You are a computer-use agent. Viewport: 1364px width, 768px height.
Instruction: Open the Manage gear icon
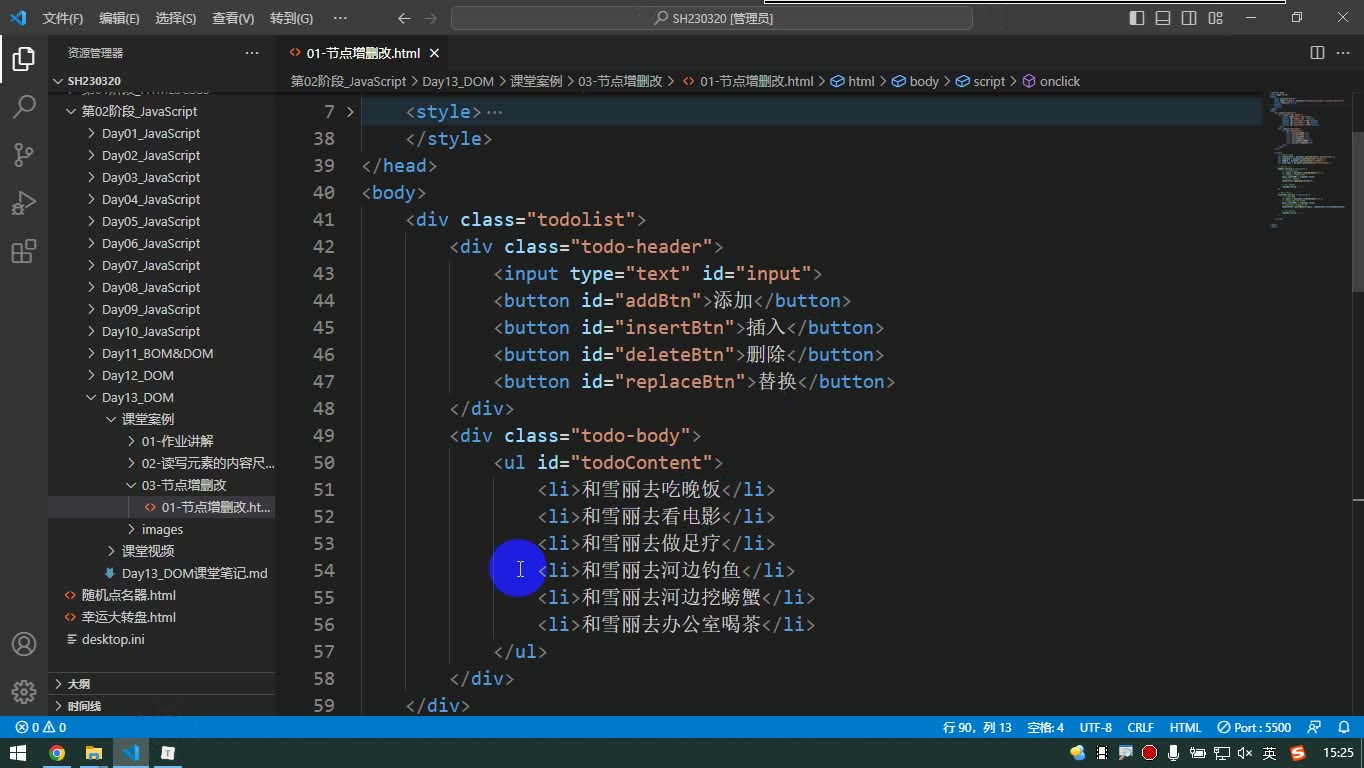coord(24,691)
